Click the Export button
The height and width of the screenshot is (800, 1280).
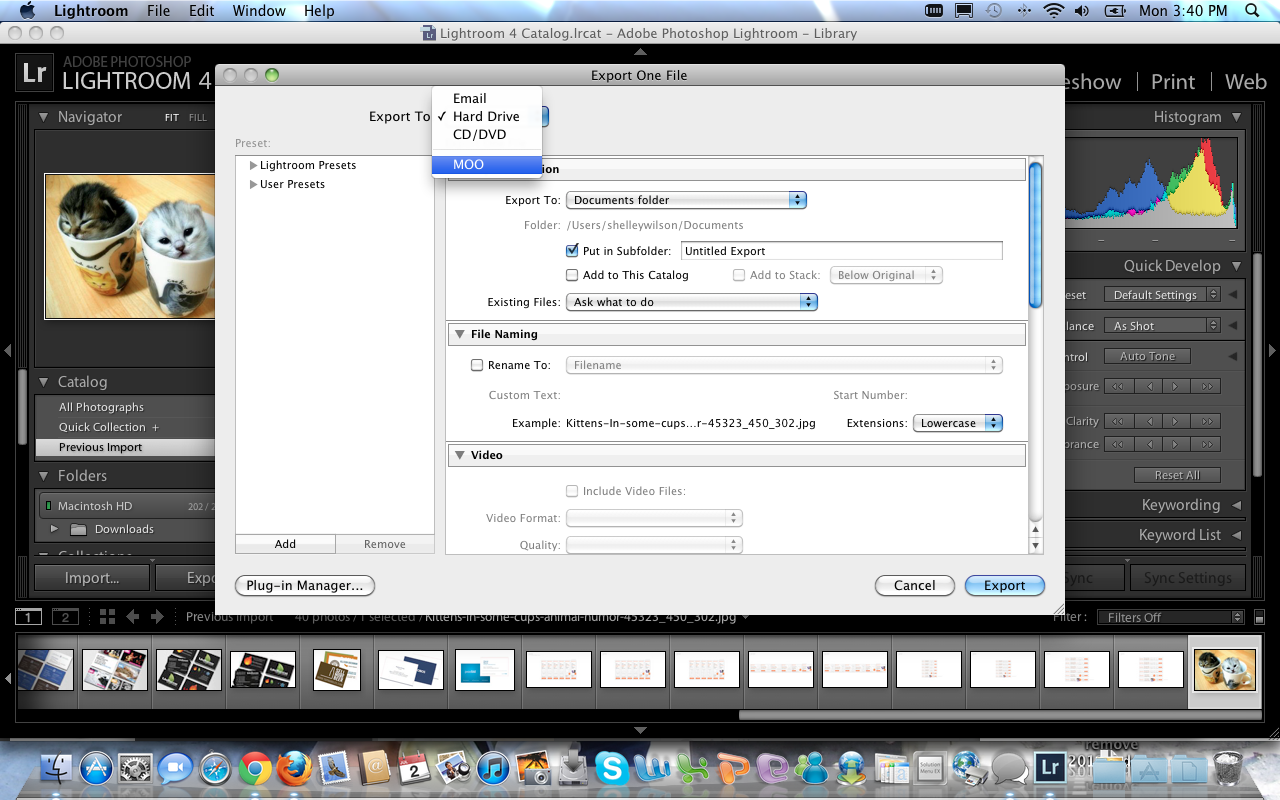pos(1004,586)
